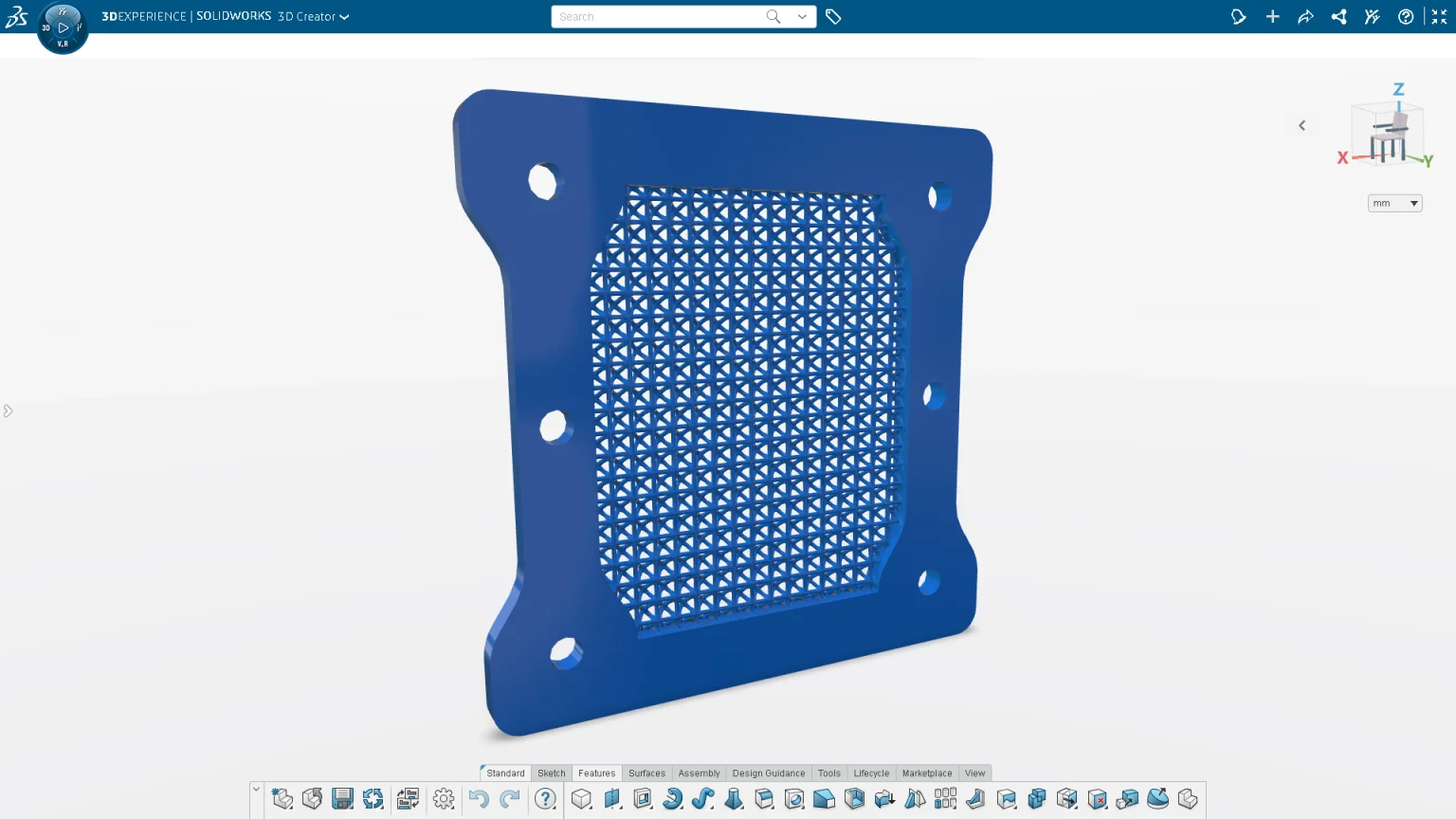
Task: Open the social network share icon
Action: click(x=1338, y=16)
